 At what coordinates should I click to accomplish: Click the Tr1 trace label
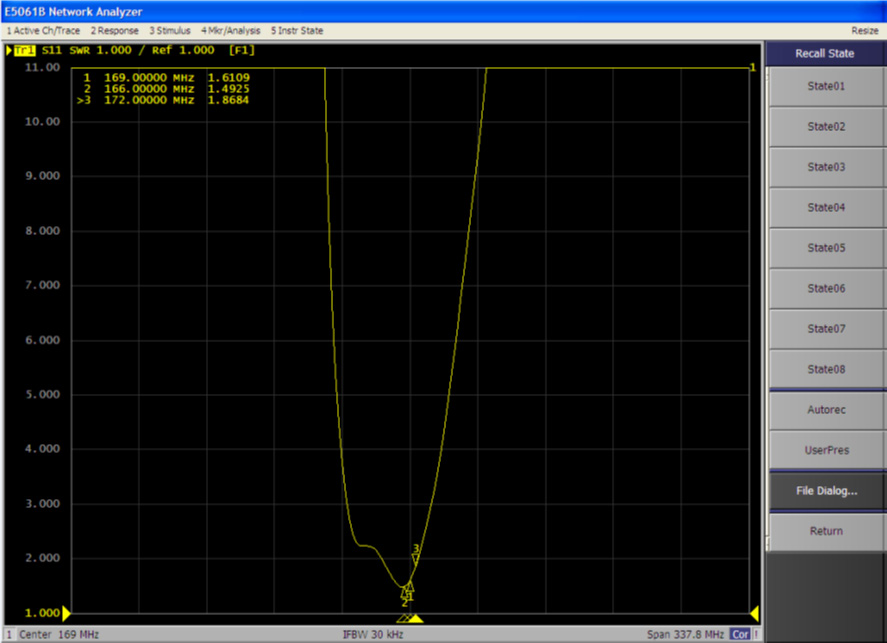pos(22,50)
